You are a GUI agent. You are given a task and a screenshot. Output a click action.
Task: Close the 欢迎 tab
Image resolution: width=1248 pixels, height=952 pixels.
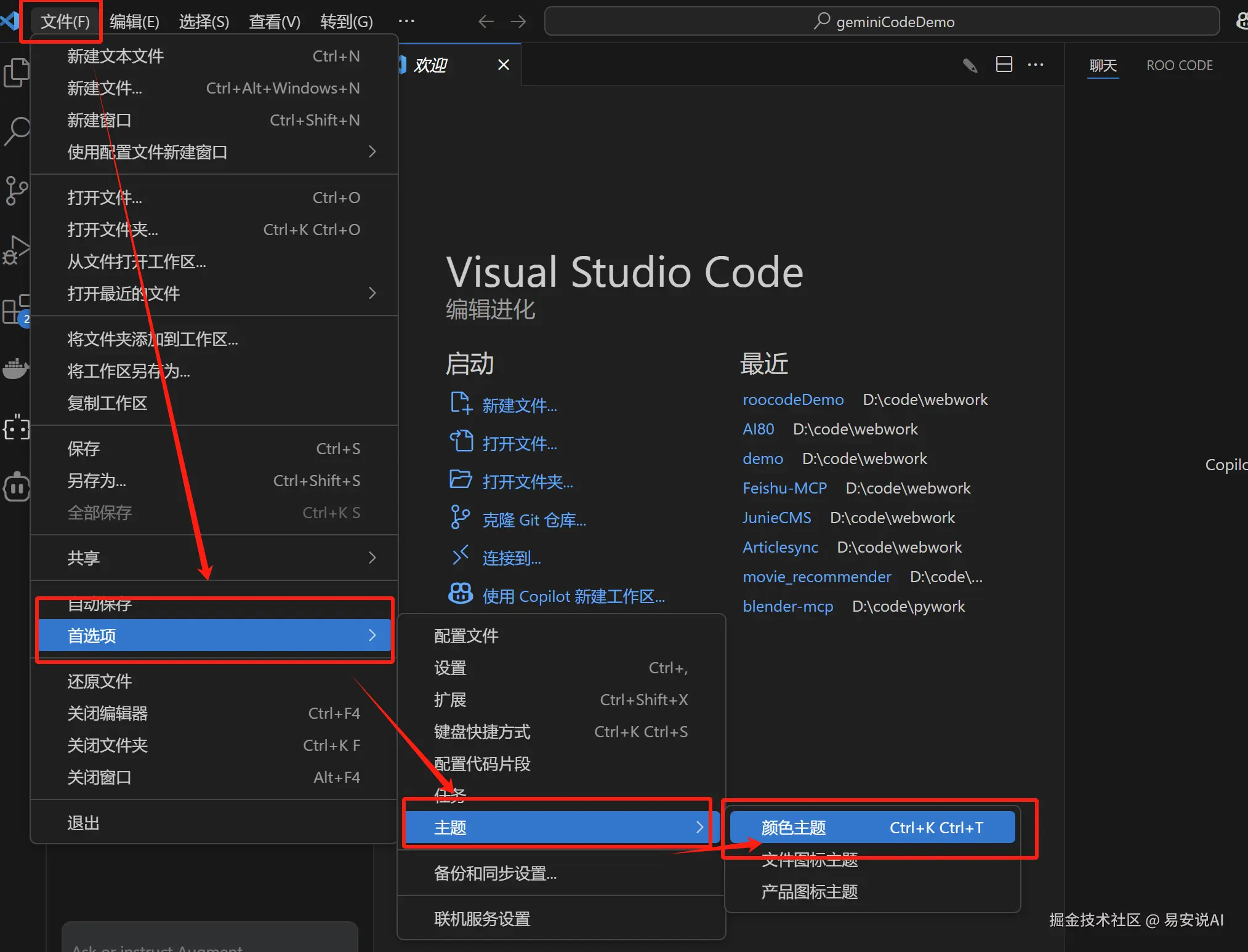click(503, 65)
